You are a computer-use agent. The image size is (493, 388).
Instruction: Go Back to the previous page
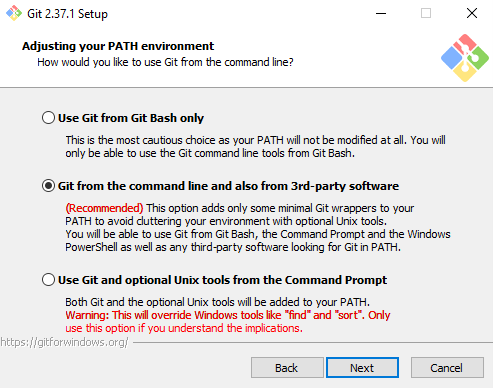[287, 368]
